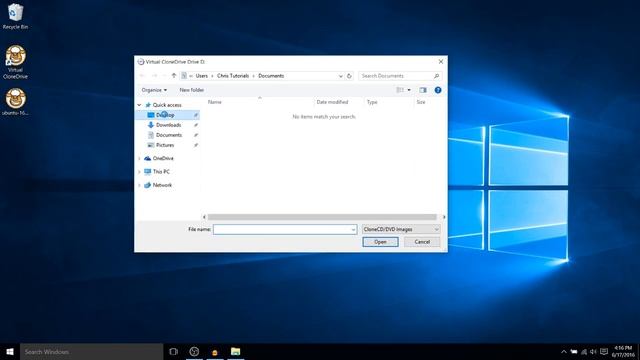Collapse the Quick access tree node
The width and height of the screenshot is (640, 360).
(x=139, y=105)
